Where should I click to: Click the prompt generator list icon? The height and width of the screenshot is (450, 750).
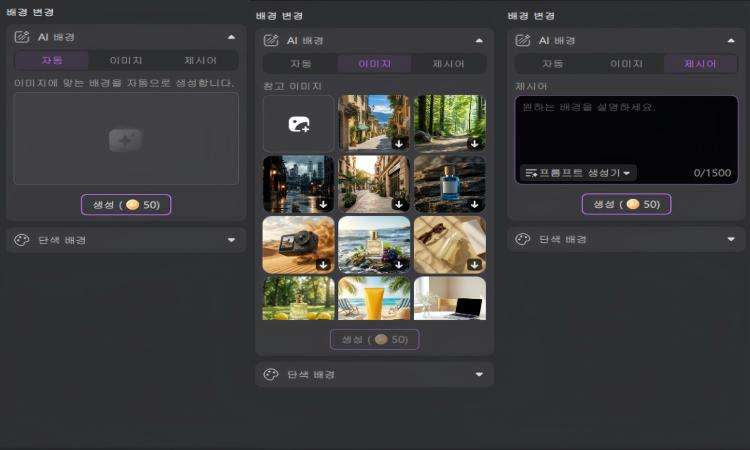(x=531, y=173)
